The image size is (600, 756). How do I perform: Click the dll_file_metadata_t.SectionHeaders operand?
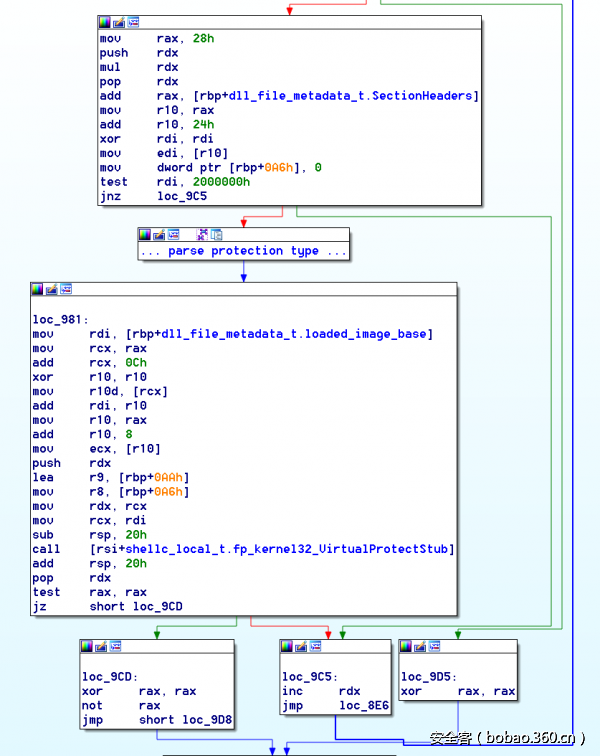click(x=330, y=96)
